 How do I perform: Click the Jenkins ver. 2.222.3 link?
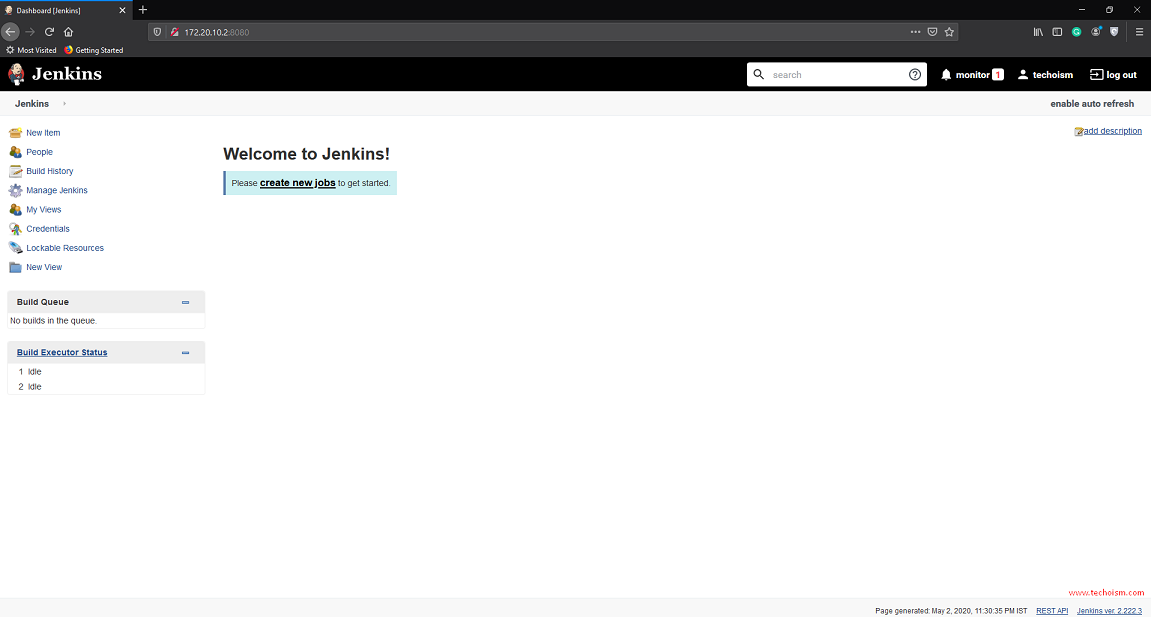point(1109,610)
